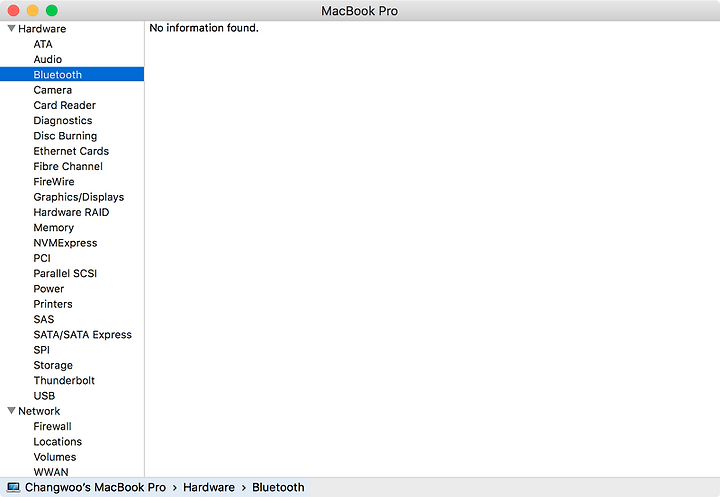
Task: Show Ethernet Cards information
Action: point(71,151)
